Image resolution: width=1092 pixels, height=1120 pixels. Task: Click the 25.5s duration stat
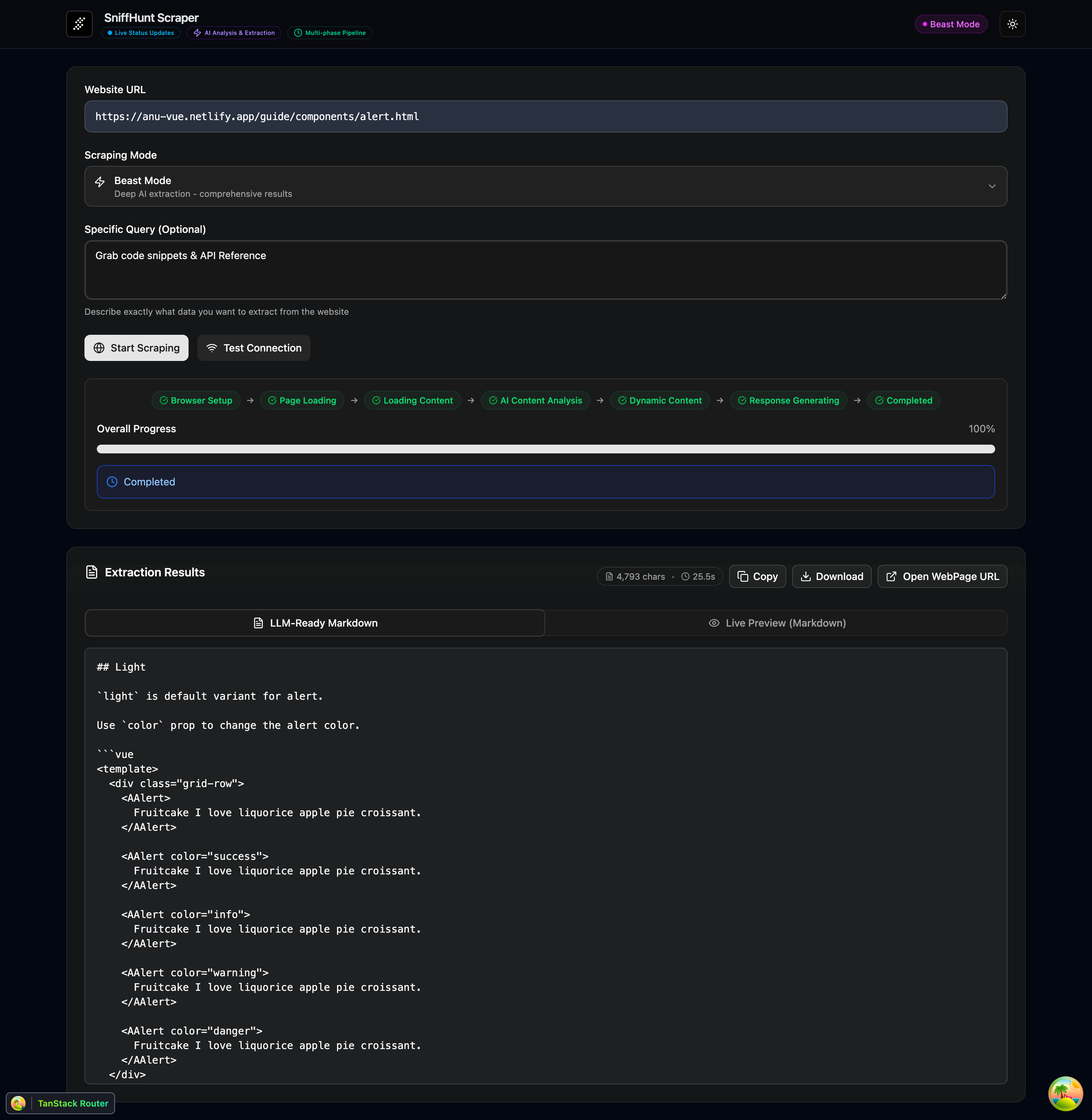698,577
